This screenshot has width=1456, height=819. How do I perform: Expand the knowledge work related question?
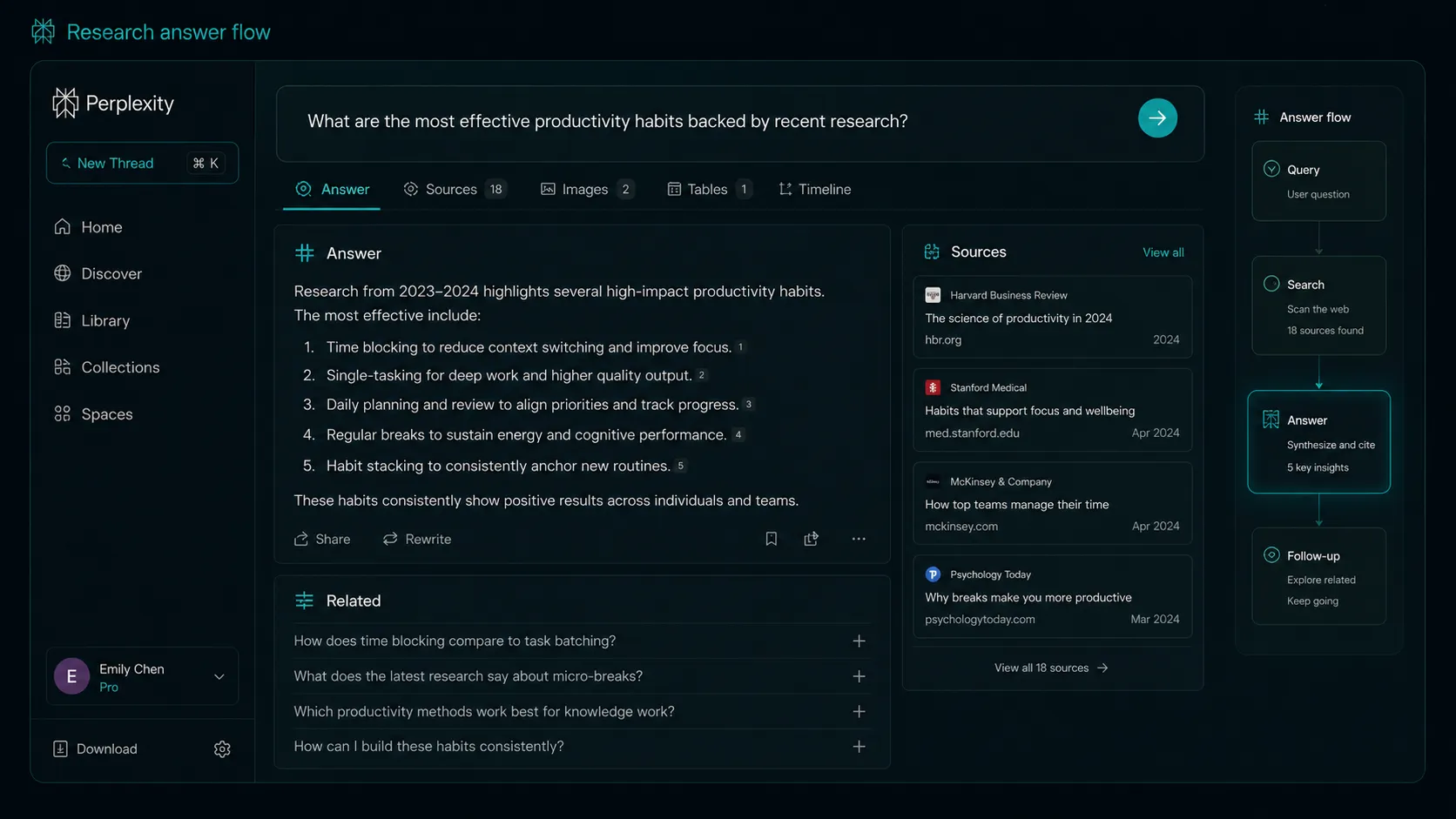pos(859,711)
